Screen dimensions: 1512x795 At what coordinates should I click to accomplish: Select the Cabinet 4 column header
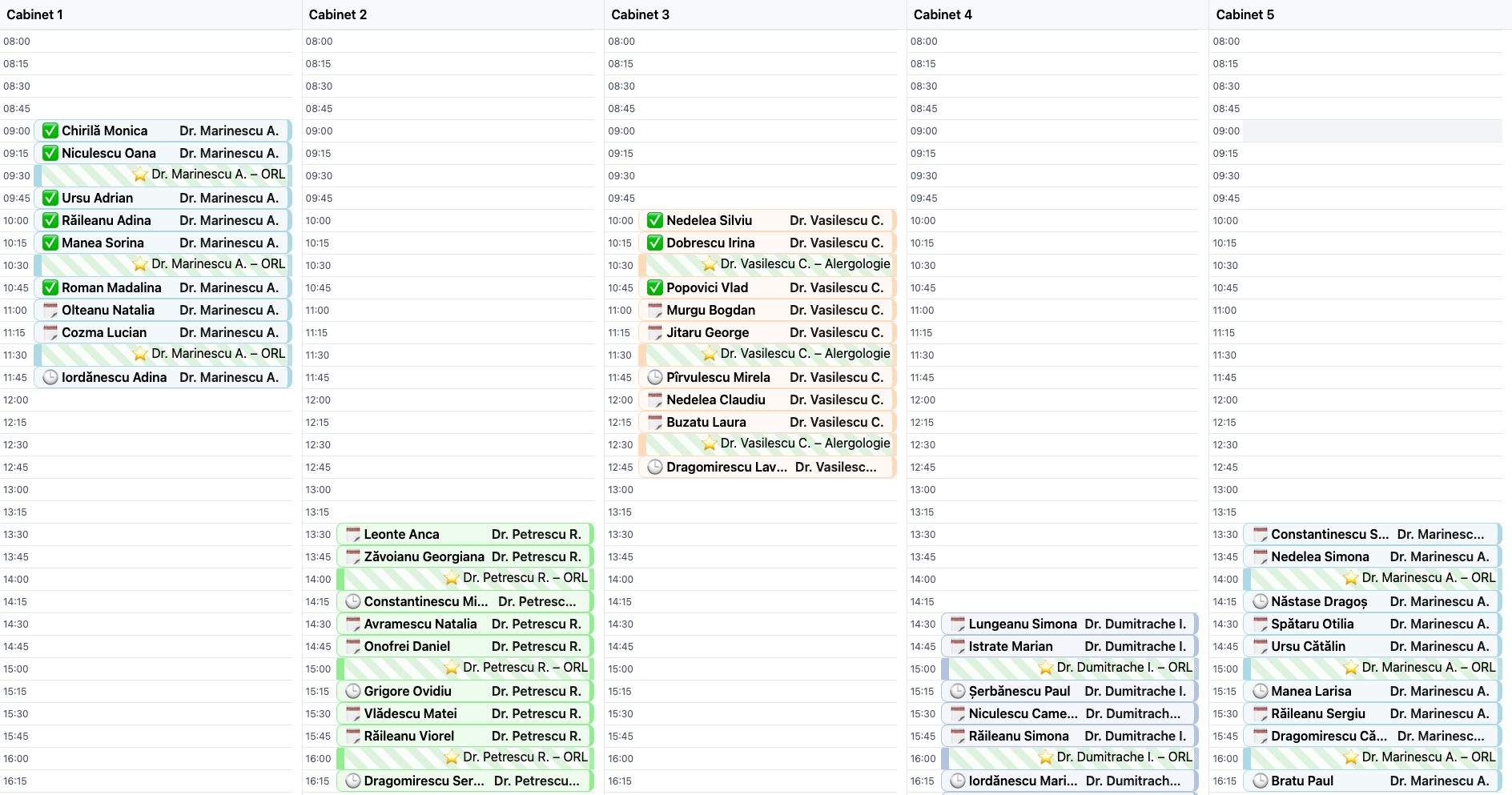tap(1058, 14)
